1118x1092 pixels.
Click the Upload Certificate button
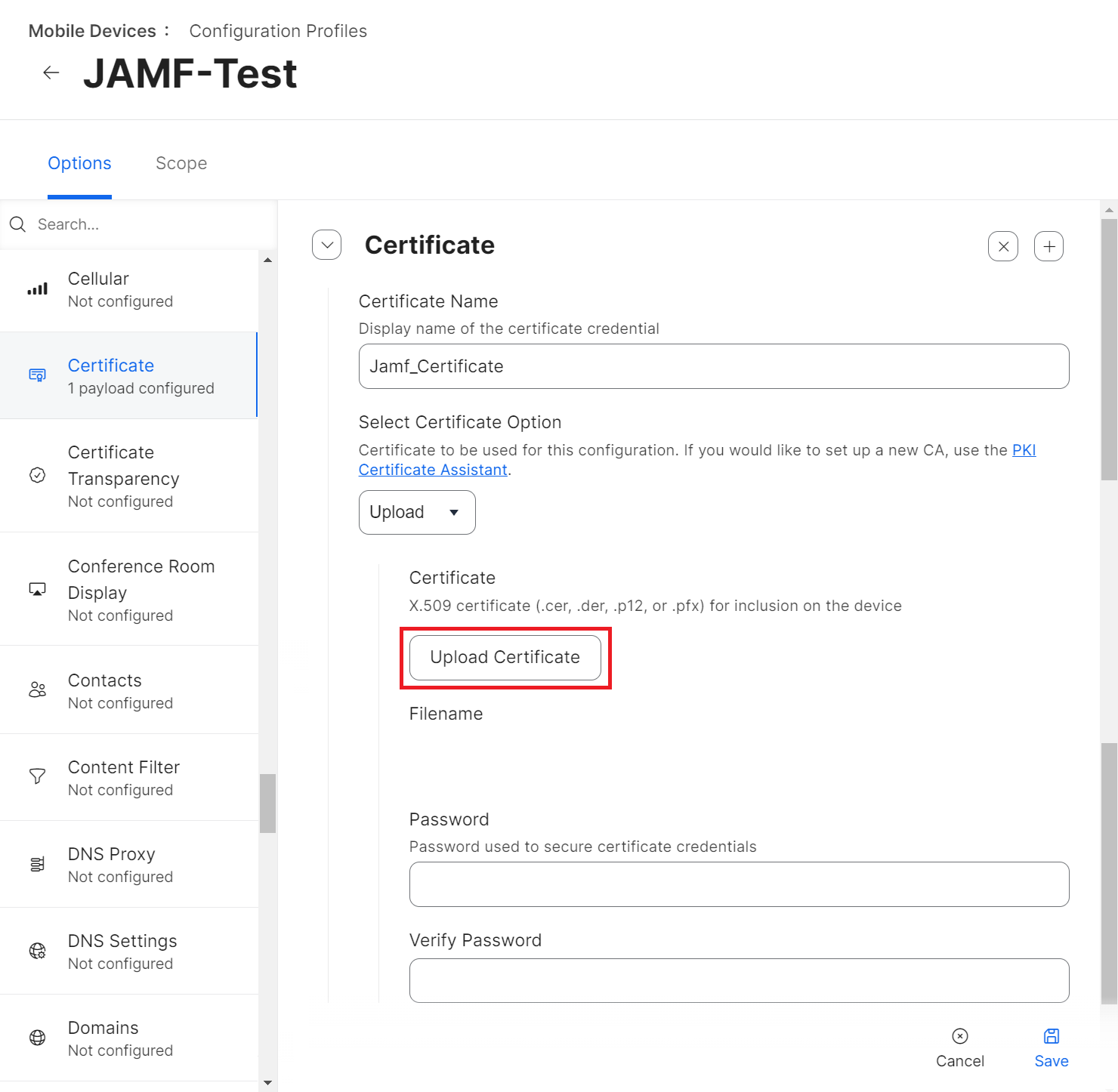tap(505, 657)
